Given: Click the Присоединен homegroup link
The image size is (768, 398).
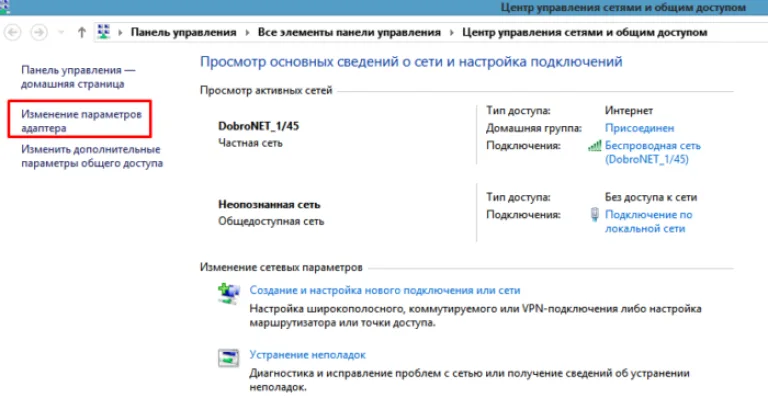Looking at the screenshot, I should coord(639,128).
